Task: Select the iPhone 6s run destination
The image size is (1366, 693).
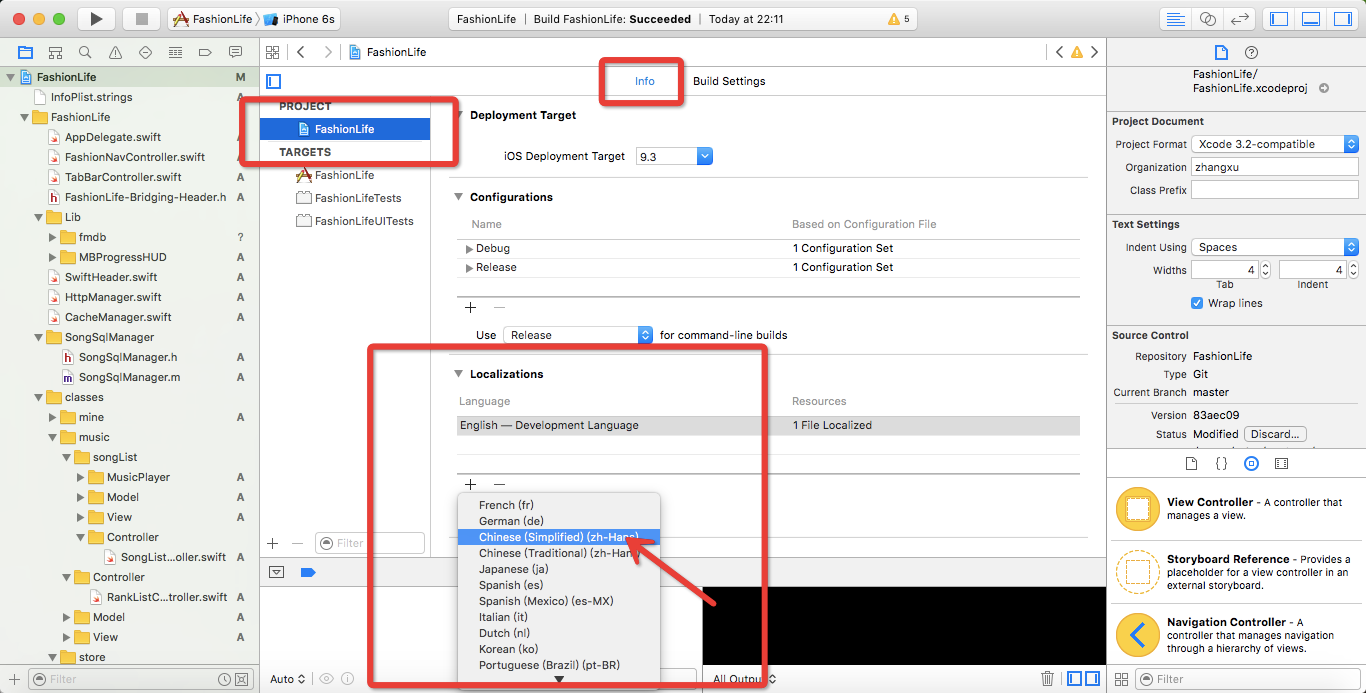Action: (x=299, y=19)
